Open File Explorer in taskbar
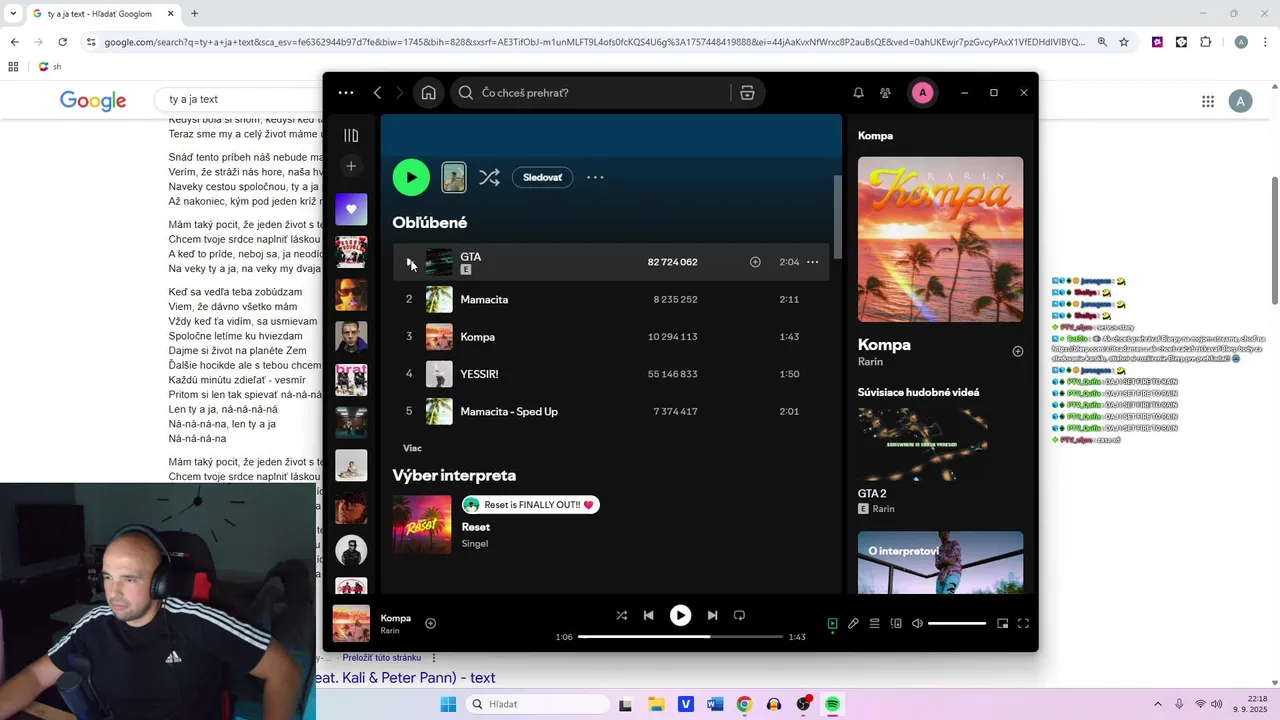Image resolution: width=1280 pixels, height=720 pixels. tap(656, 704)
